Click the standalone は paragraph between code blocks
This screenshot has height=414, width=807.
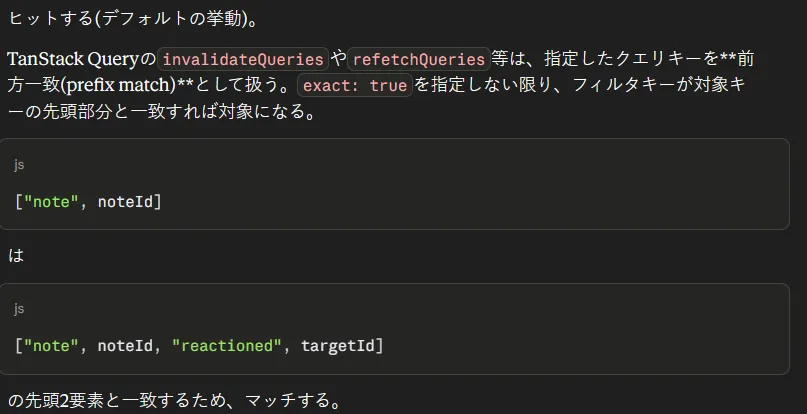(16, 255)
